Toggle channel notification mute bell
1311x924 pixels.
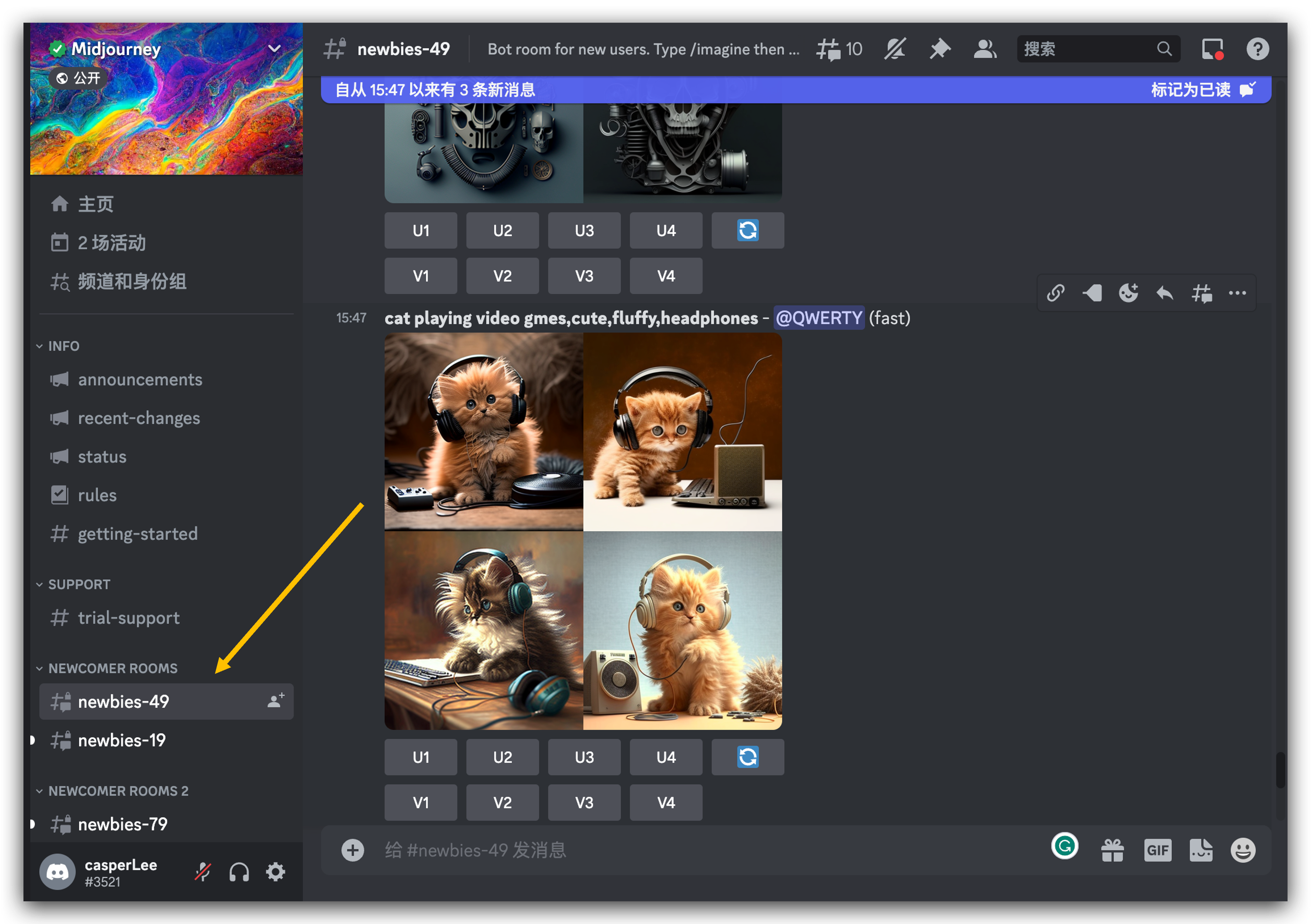click(895, 49)
